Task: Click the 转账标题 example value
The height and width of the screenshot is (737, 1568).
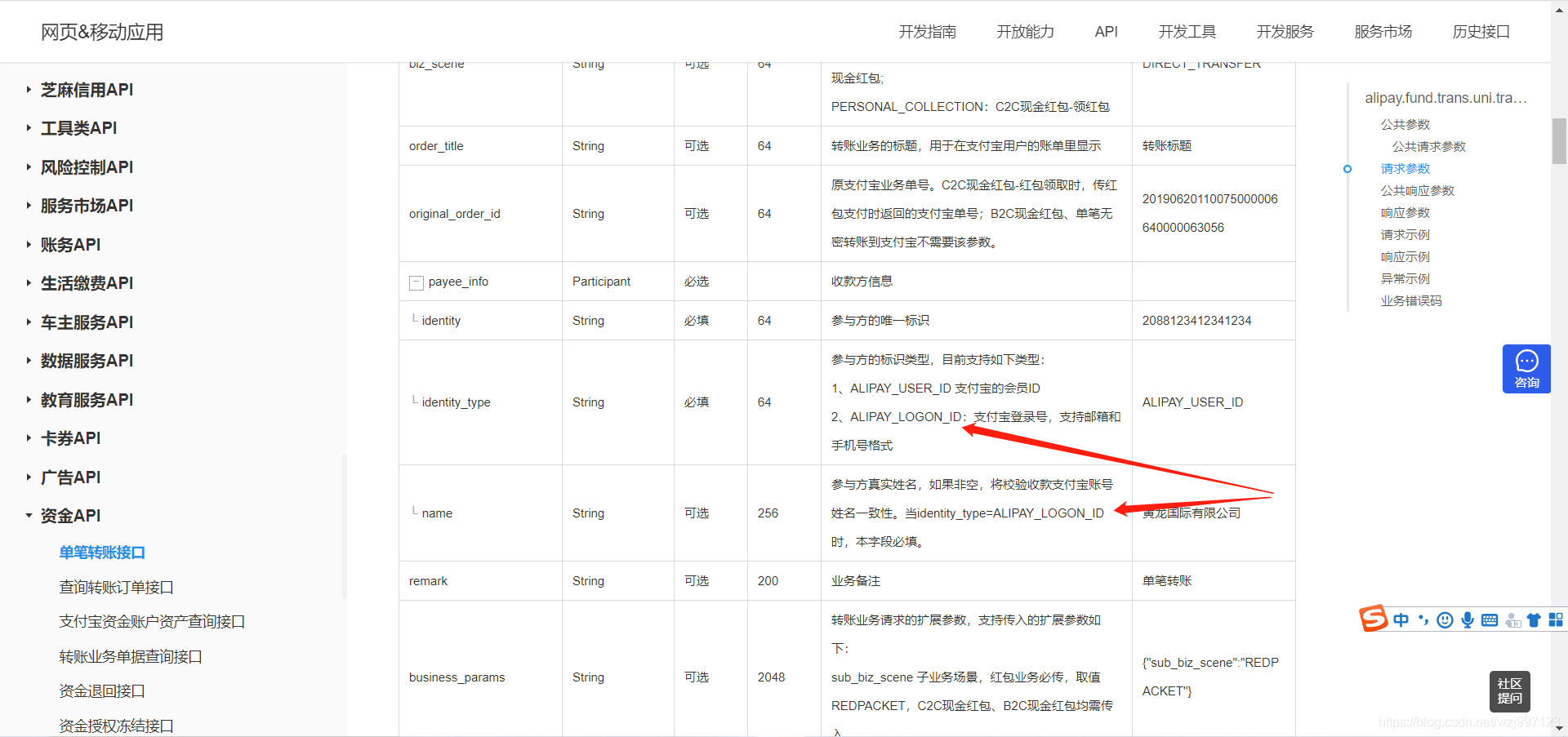Action: pos(1167,146)
